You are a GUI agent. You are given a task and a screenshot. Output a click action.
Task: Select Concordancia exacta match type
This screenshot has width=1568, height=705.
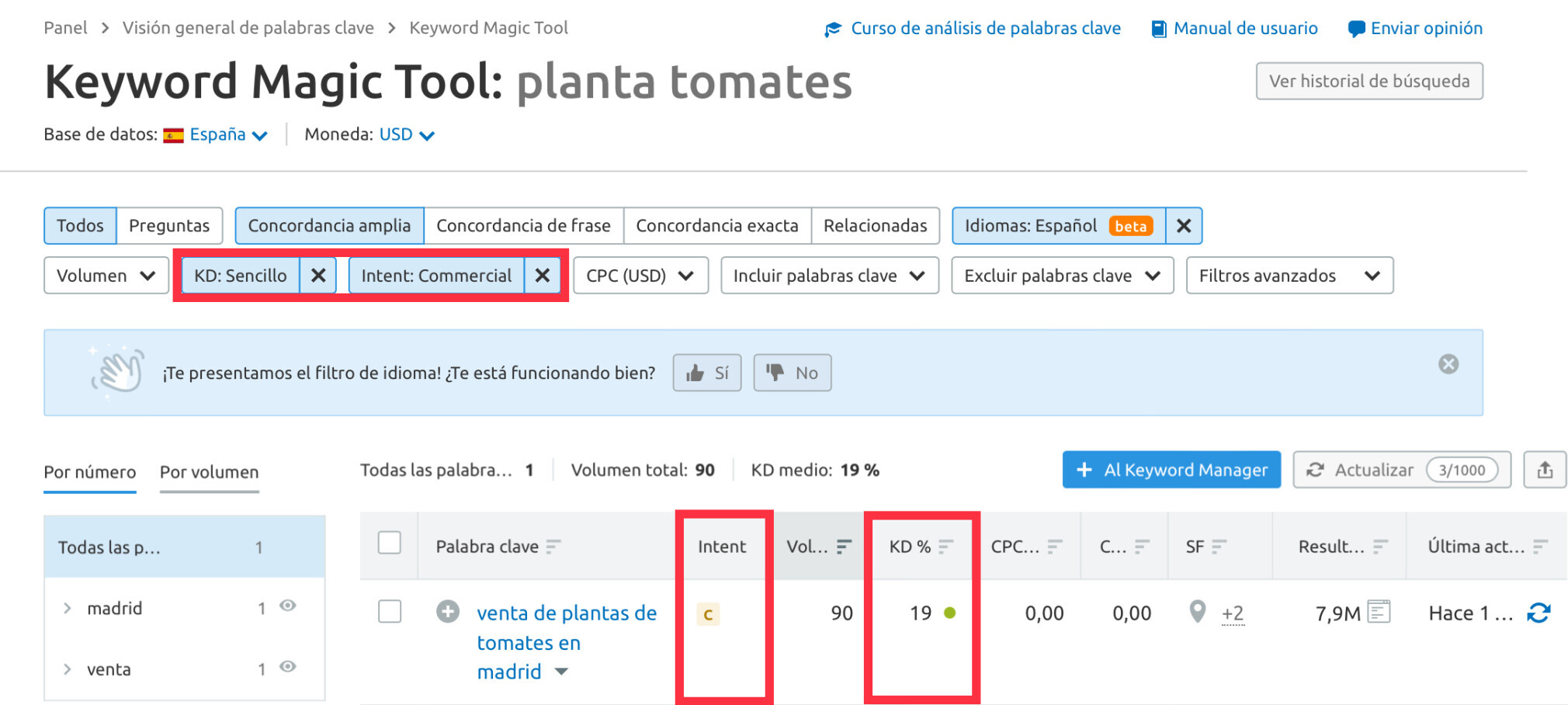tap(717, 225)
